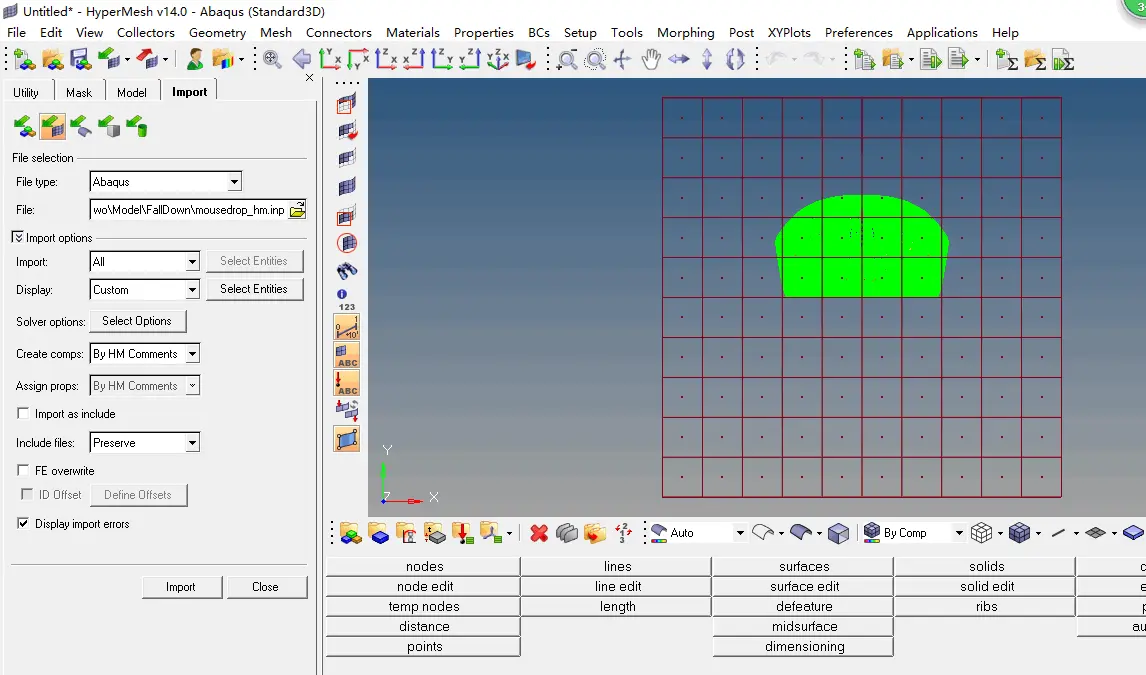Click the XY Top Plane View icon
This screenshot has height=675, width=1146.
pyautogui.click(x=330, y=59)
